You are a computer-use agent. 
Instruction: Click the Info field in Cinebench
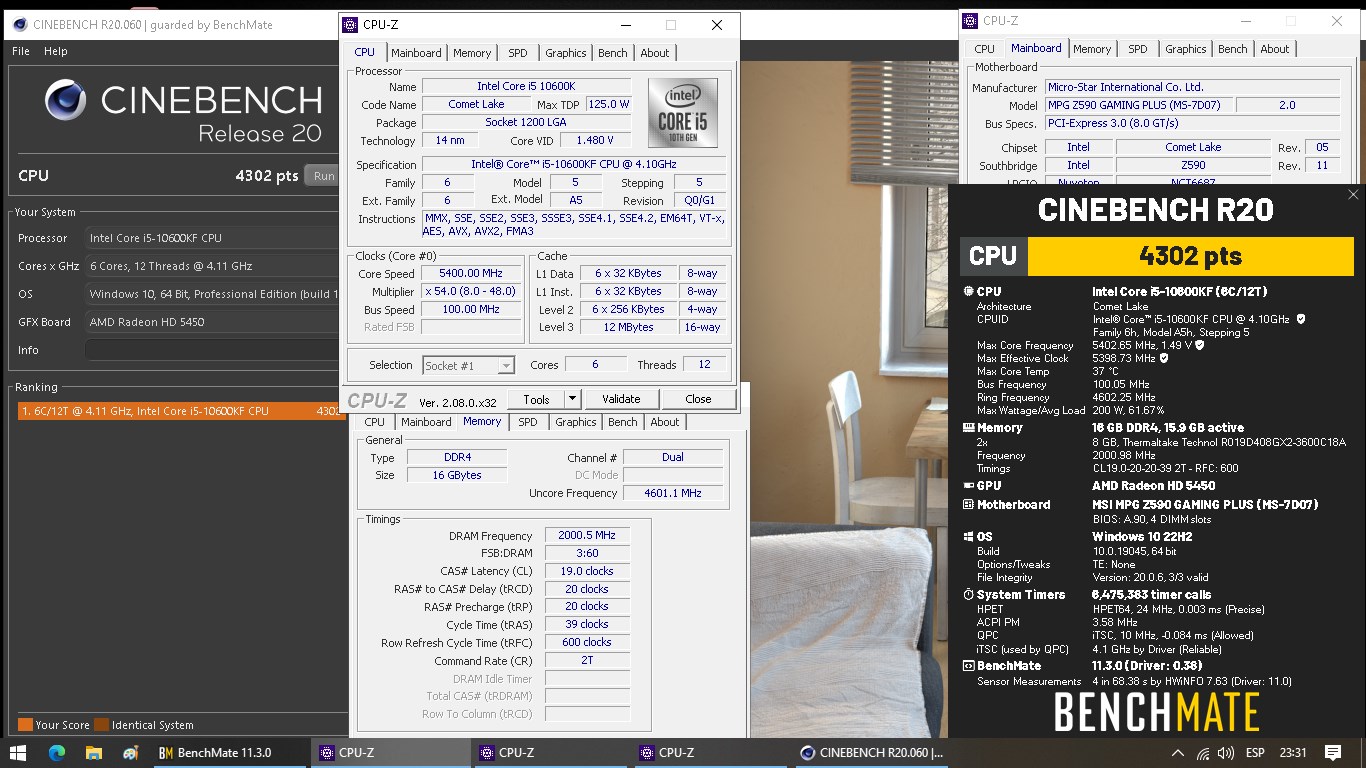pos(212,350)
